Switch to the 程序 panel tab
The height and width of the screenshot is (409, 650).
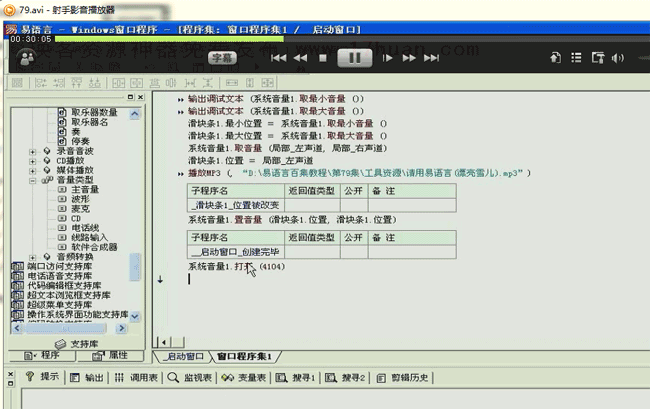click(x=42, y=356)
